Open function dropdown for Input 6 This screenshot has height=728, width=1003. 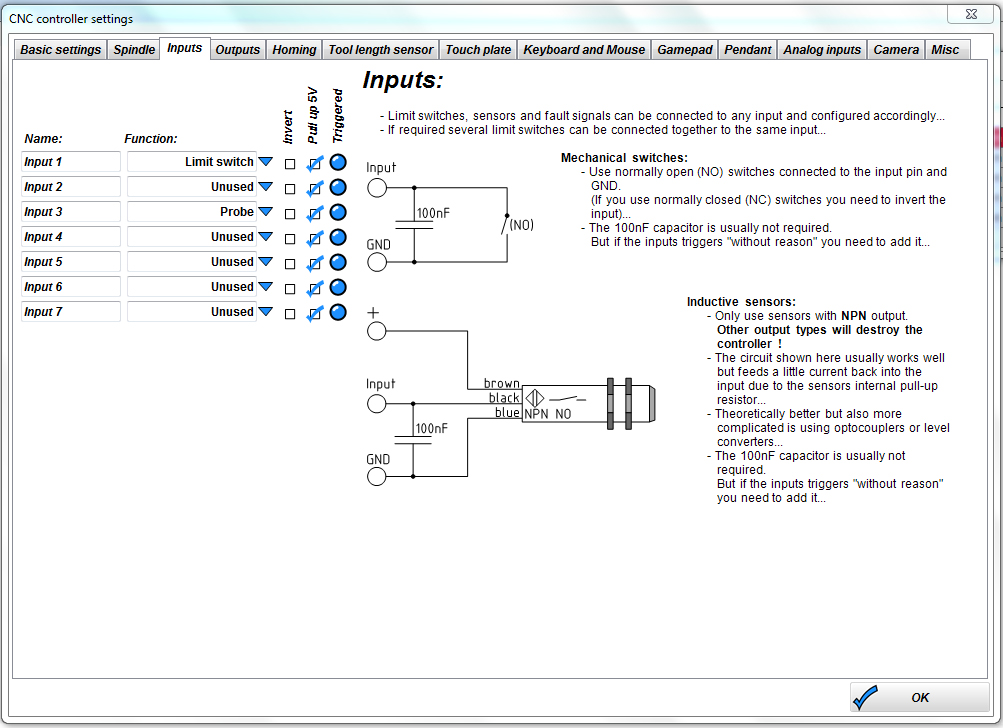pos(265,286)
